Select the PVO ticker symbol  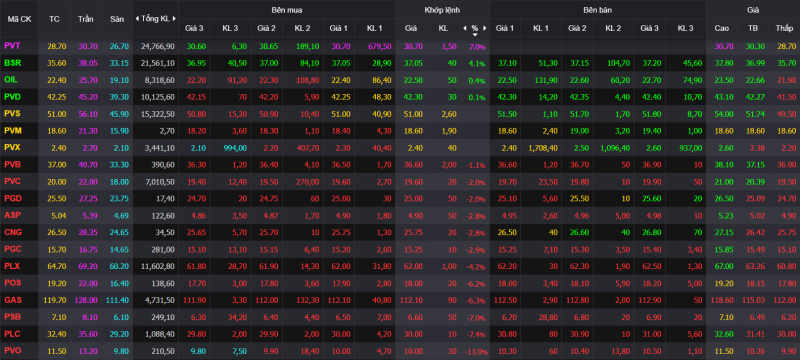(x=12, y=351)
